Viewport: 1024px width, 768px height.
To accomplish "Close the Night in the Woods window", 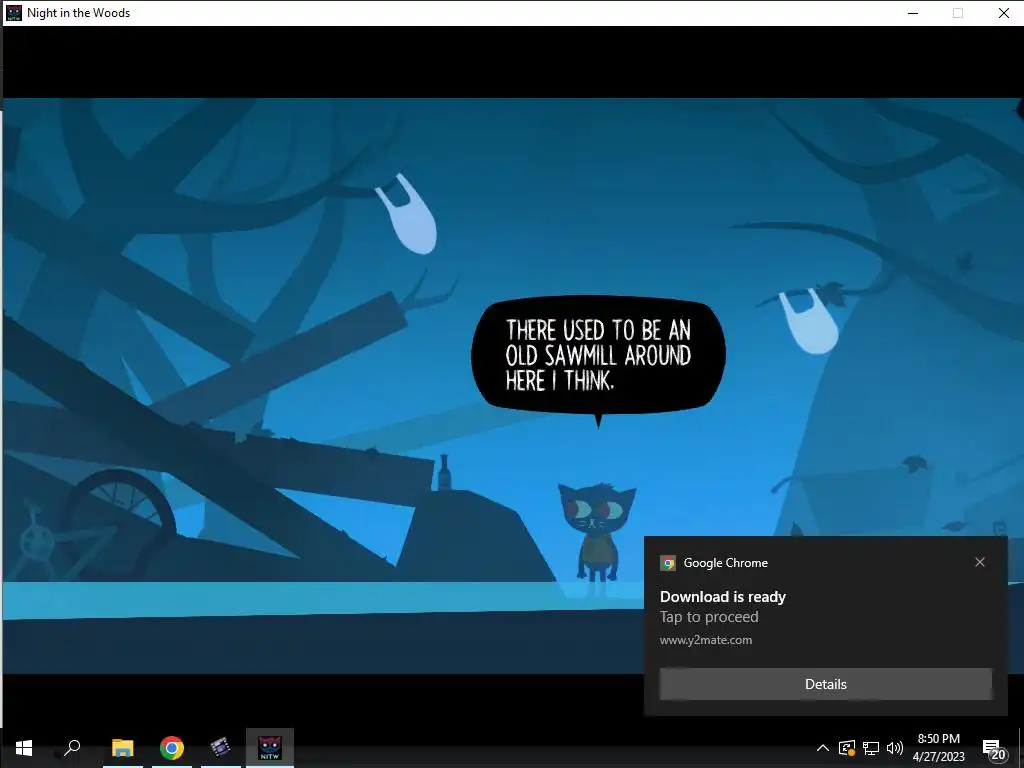I will [1004, 13].
